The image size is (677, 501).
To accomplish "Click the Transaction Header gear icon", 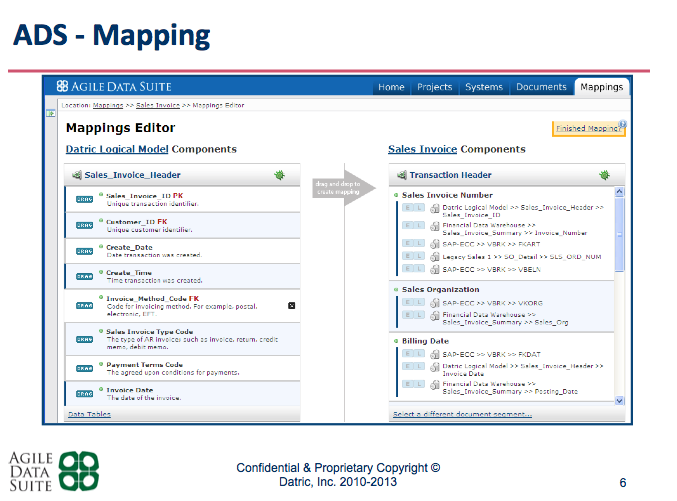I will (x=604, y=175).
